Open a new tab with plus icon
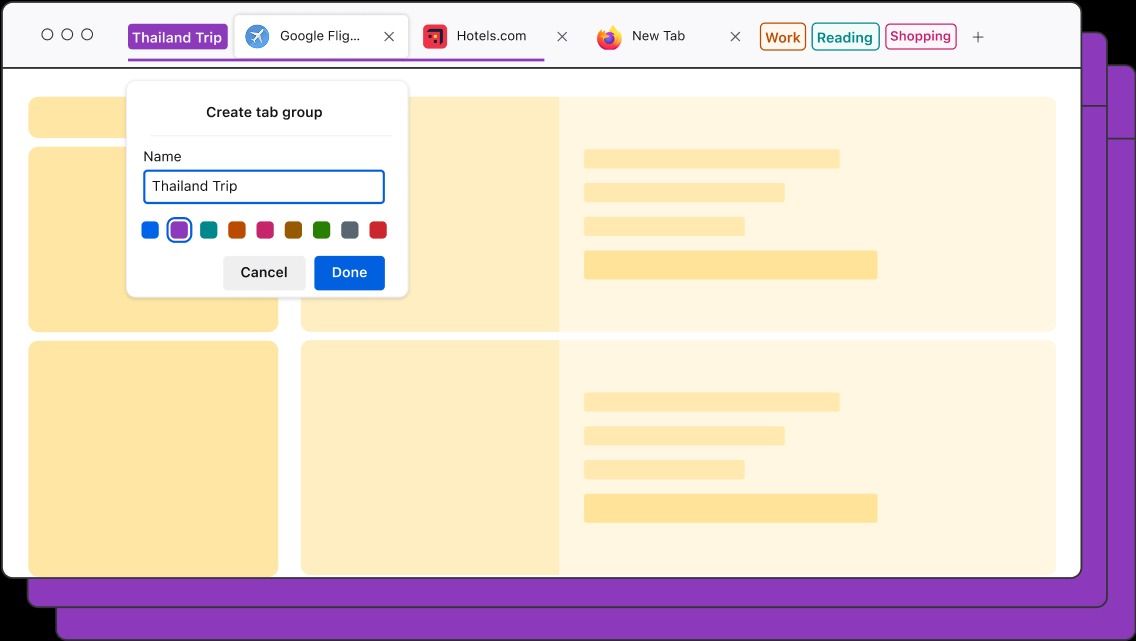Viewport: 1136px width, 641px height. click(x=978, y=37)
